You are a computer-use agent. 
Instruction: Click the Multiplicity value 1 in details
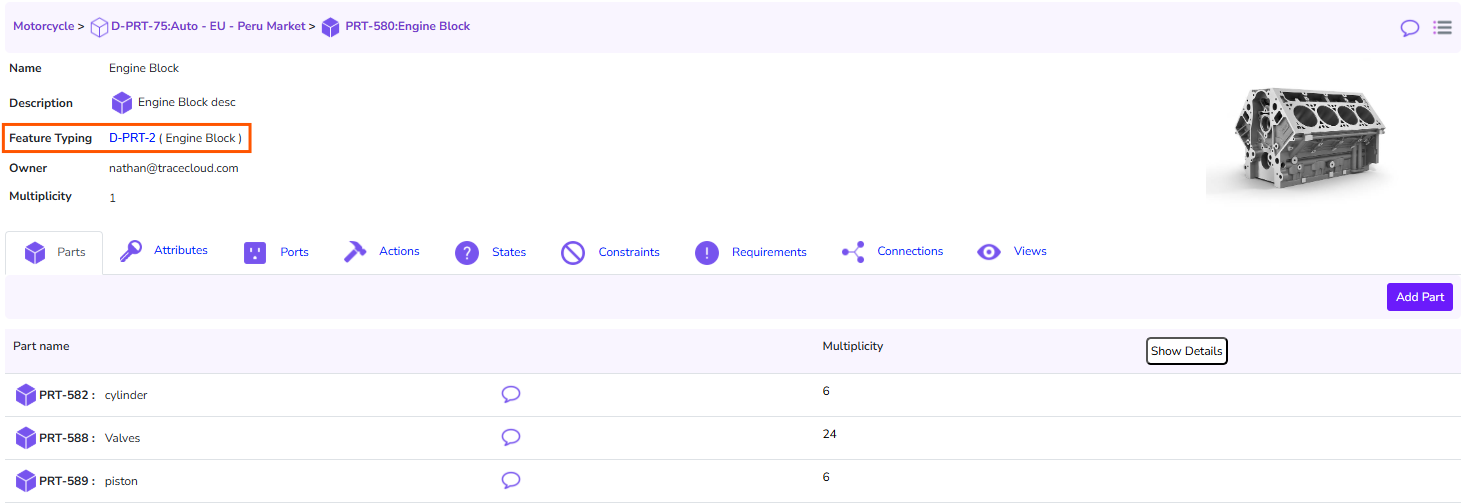tap(113, 198)
